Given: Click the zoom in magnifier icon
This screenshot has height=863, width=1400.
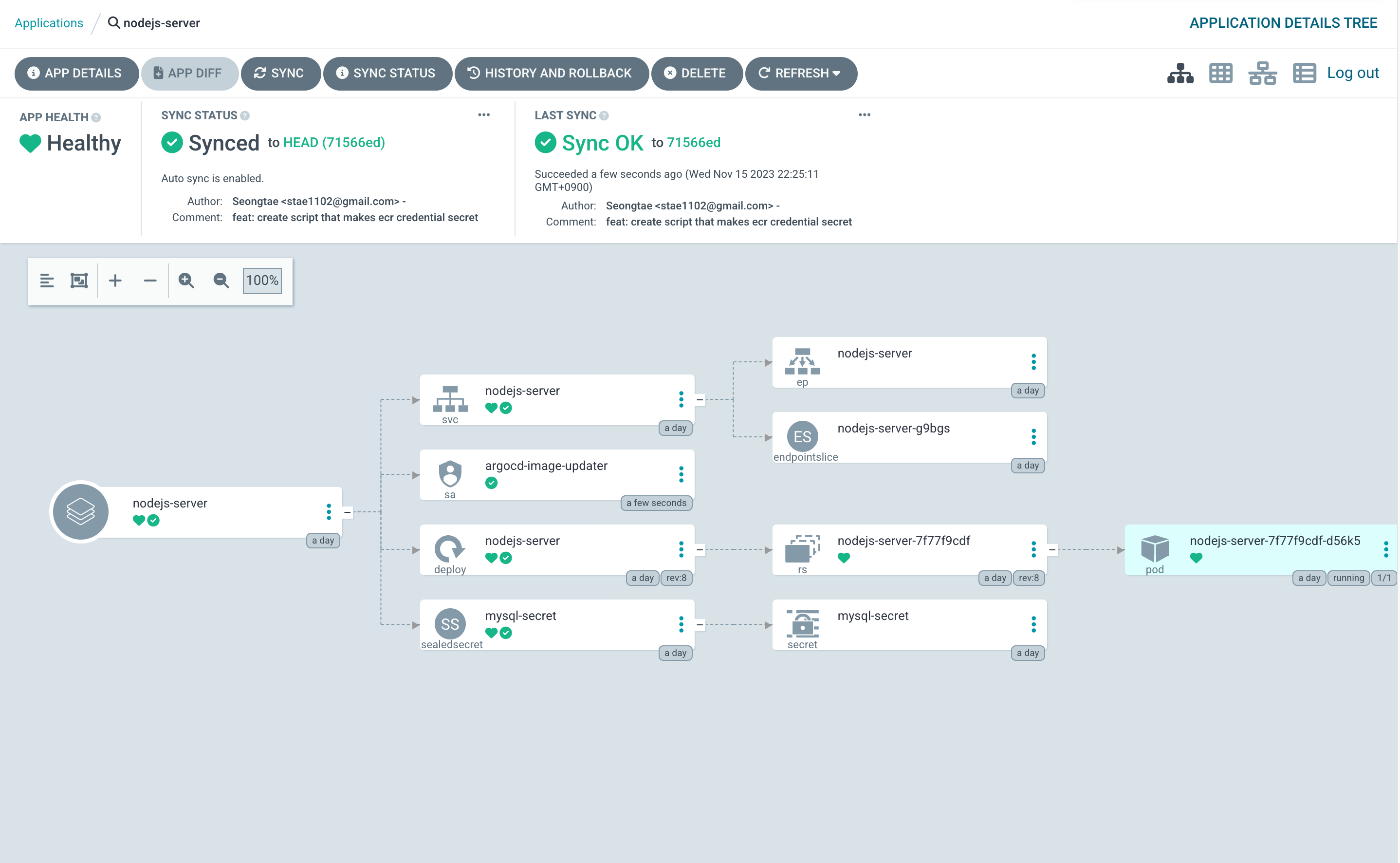Looking at the screenshot, I should coord(186,280).
